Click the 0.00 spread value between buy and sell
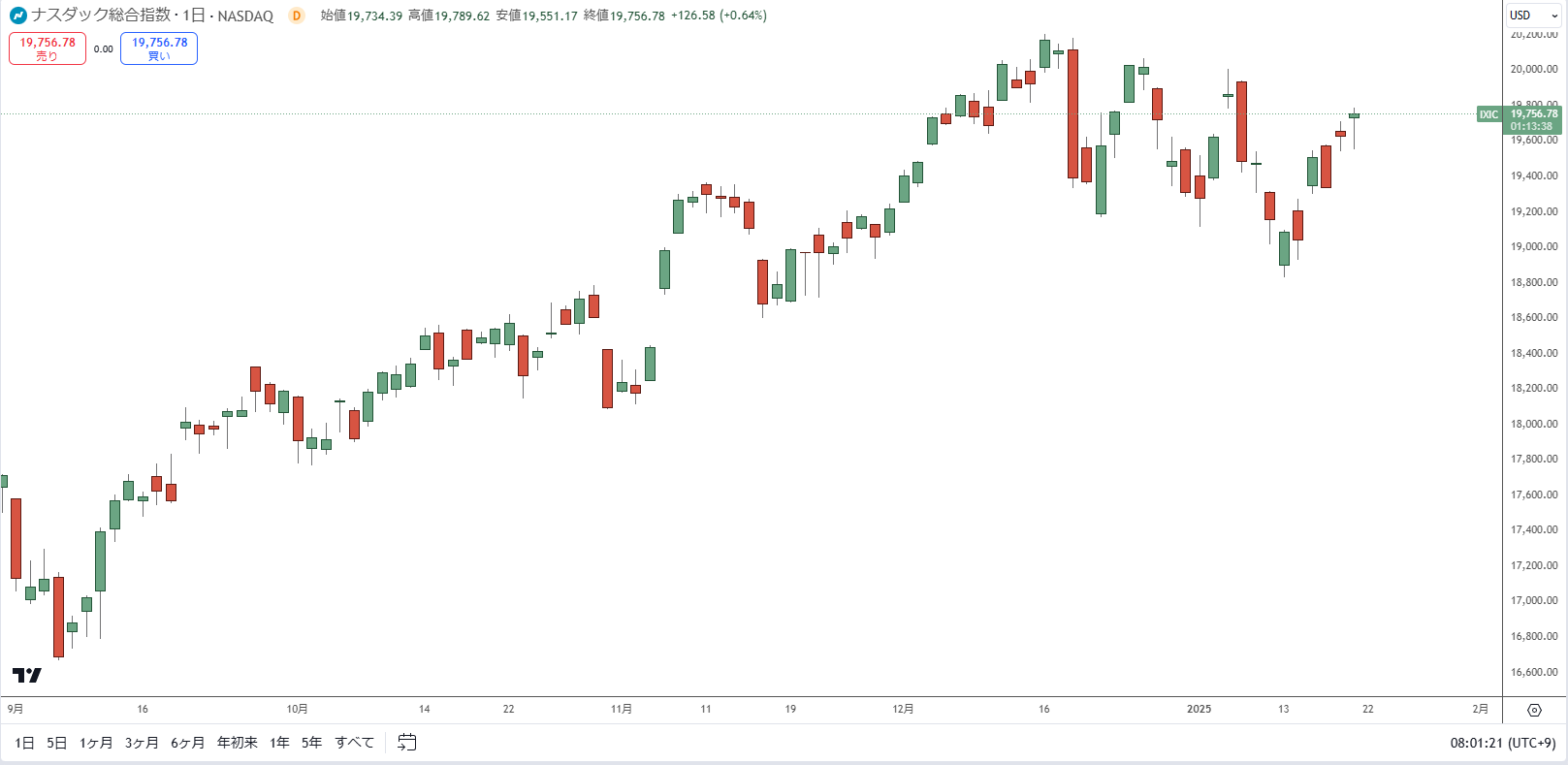 pos(104,48)
